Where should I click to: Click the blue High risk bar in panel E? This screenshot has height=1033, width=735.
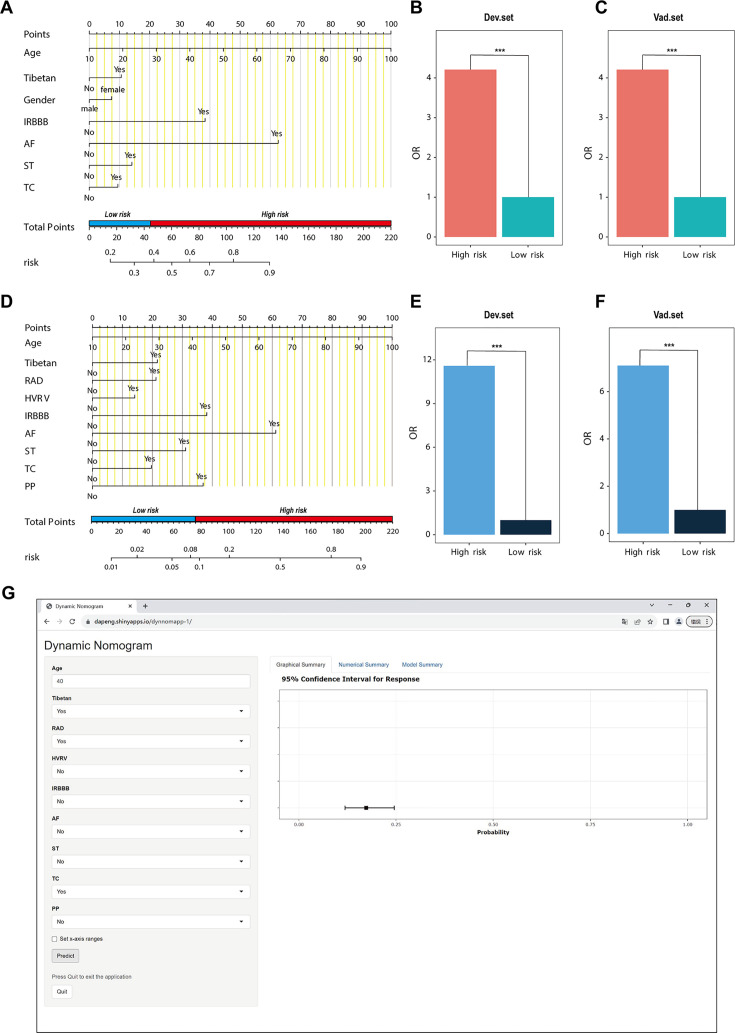469,450
